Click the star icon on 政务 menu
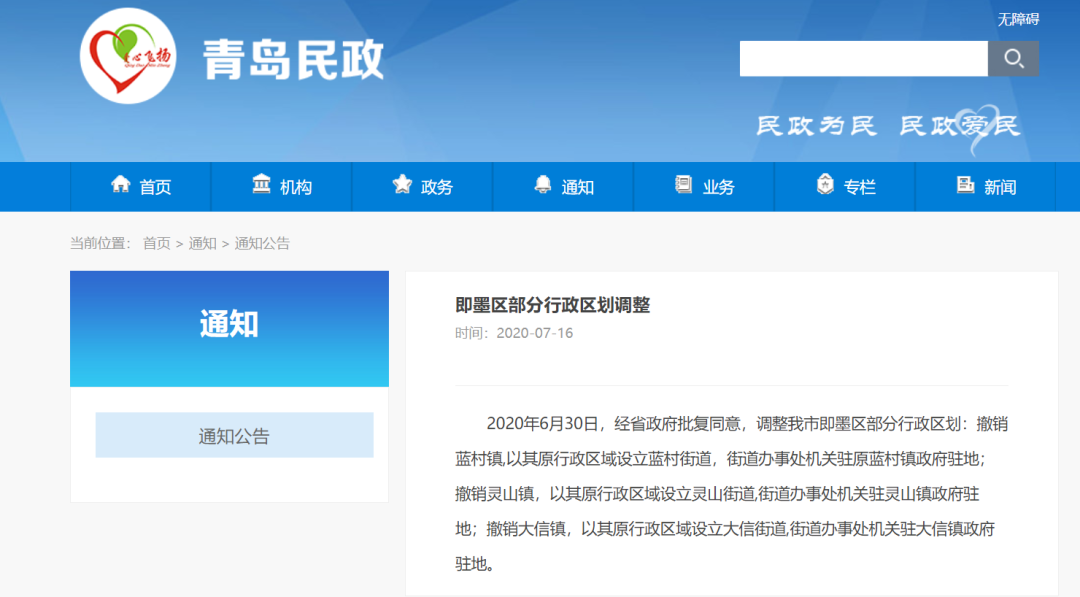 pyautogui.click(x=403, y=185)
